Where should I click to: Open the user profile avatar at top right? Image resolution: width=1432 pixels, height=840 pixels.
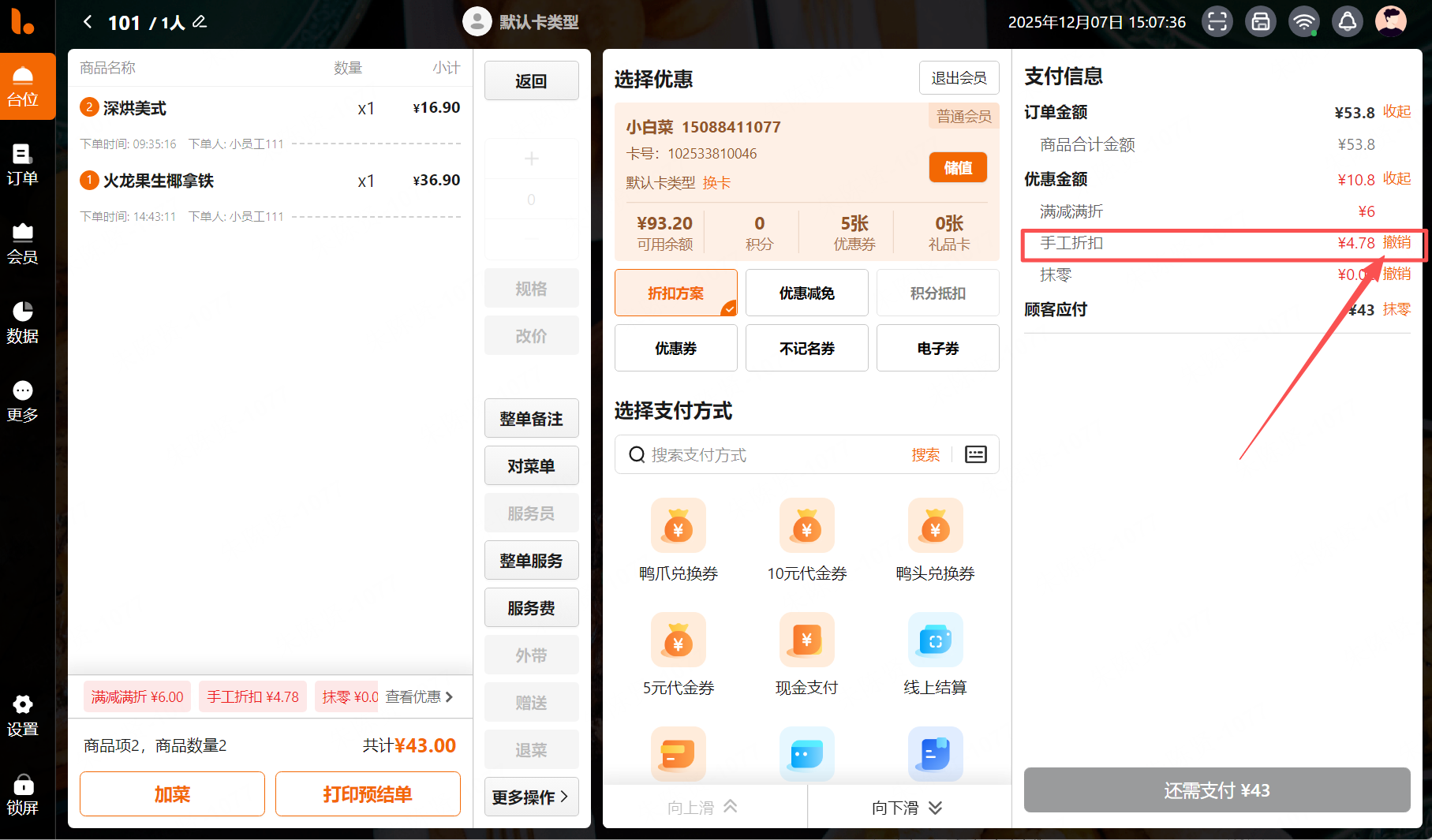click(x=1391, y=21)
